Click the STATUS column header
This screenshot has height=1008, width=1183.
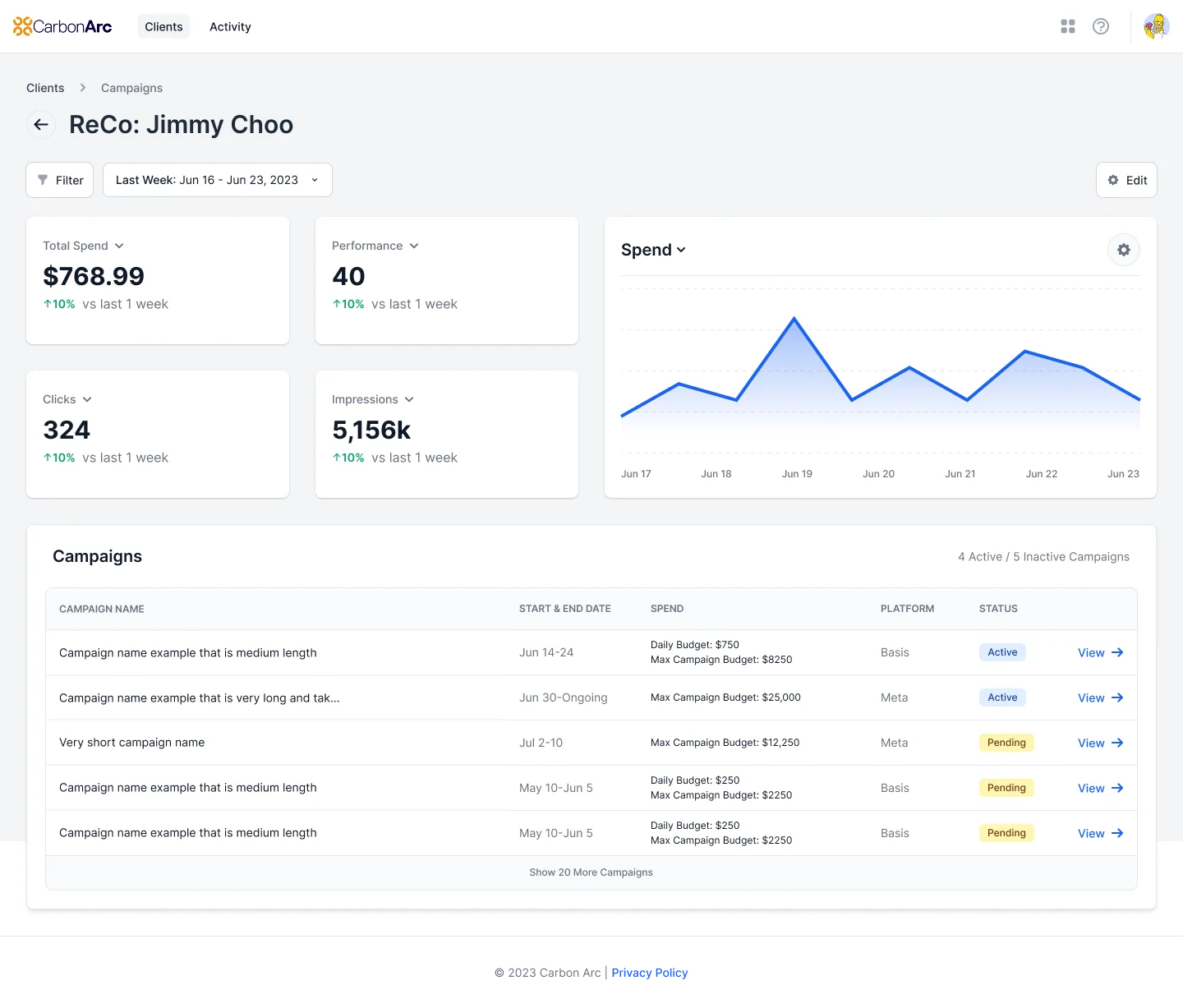click(x=998, y=609)
